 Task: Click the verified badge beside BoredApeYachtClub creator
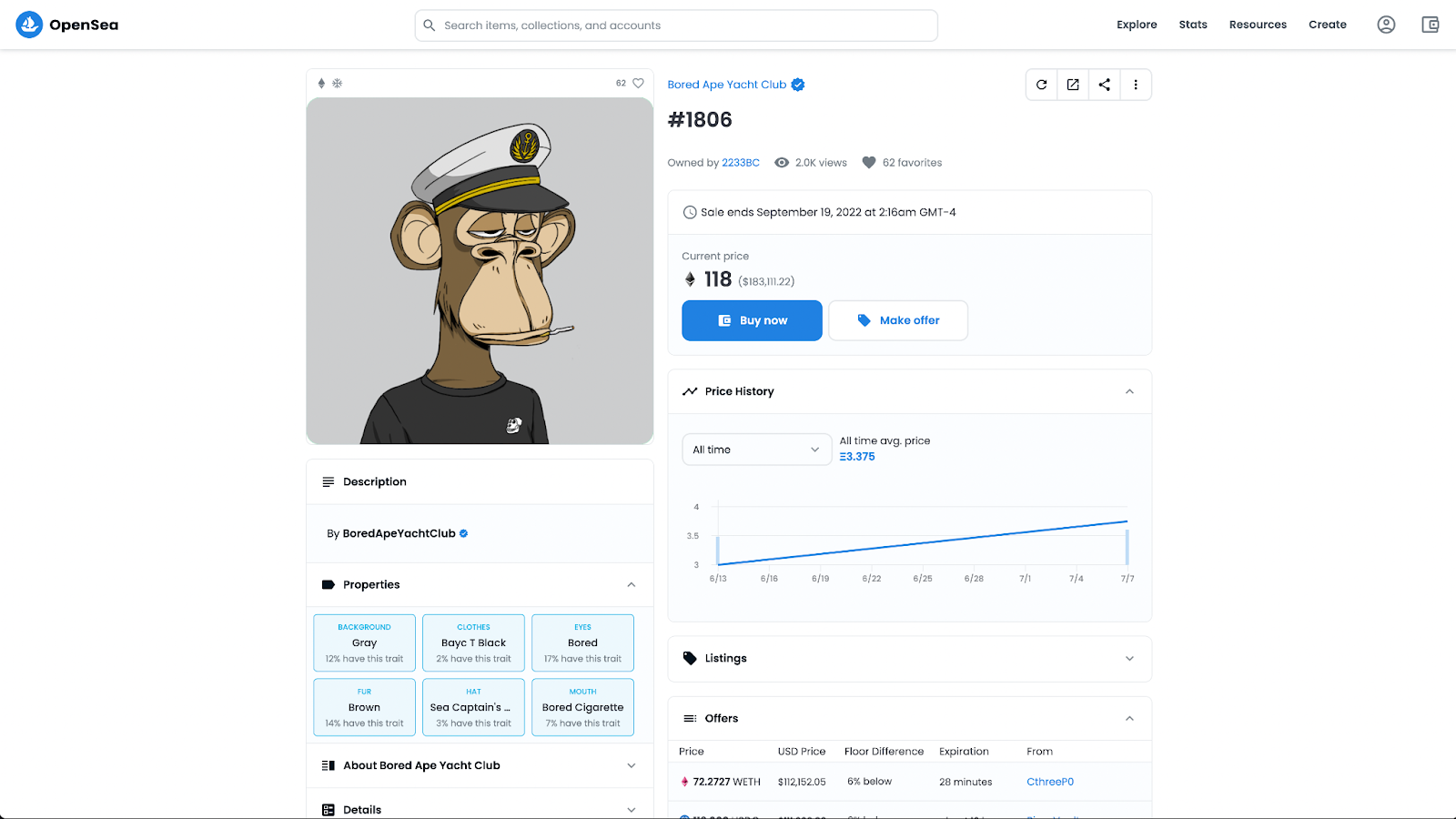pos(463,533)
